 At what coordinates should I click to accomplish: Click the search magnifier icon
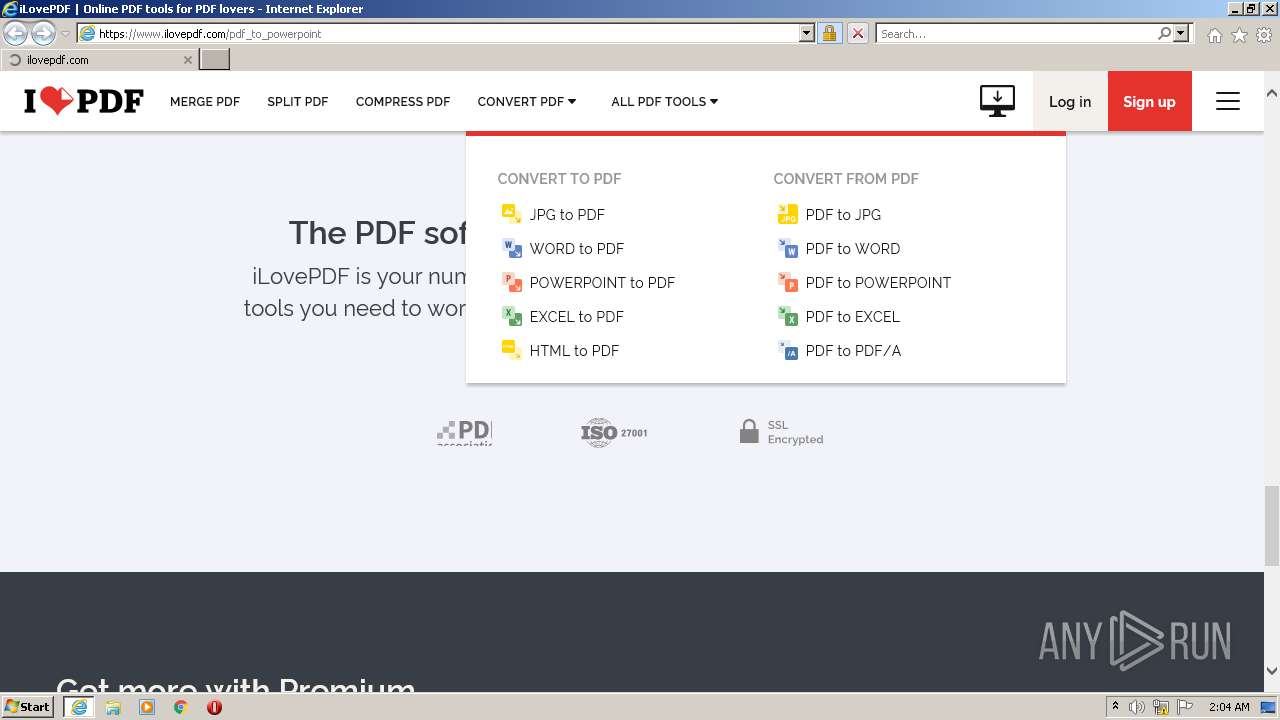(x=1164, y=33)
